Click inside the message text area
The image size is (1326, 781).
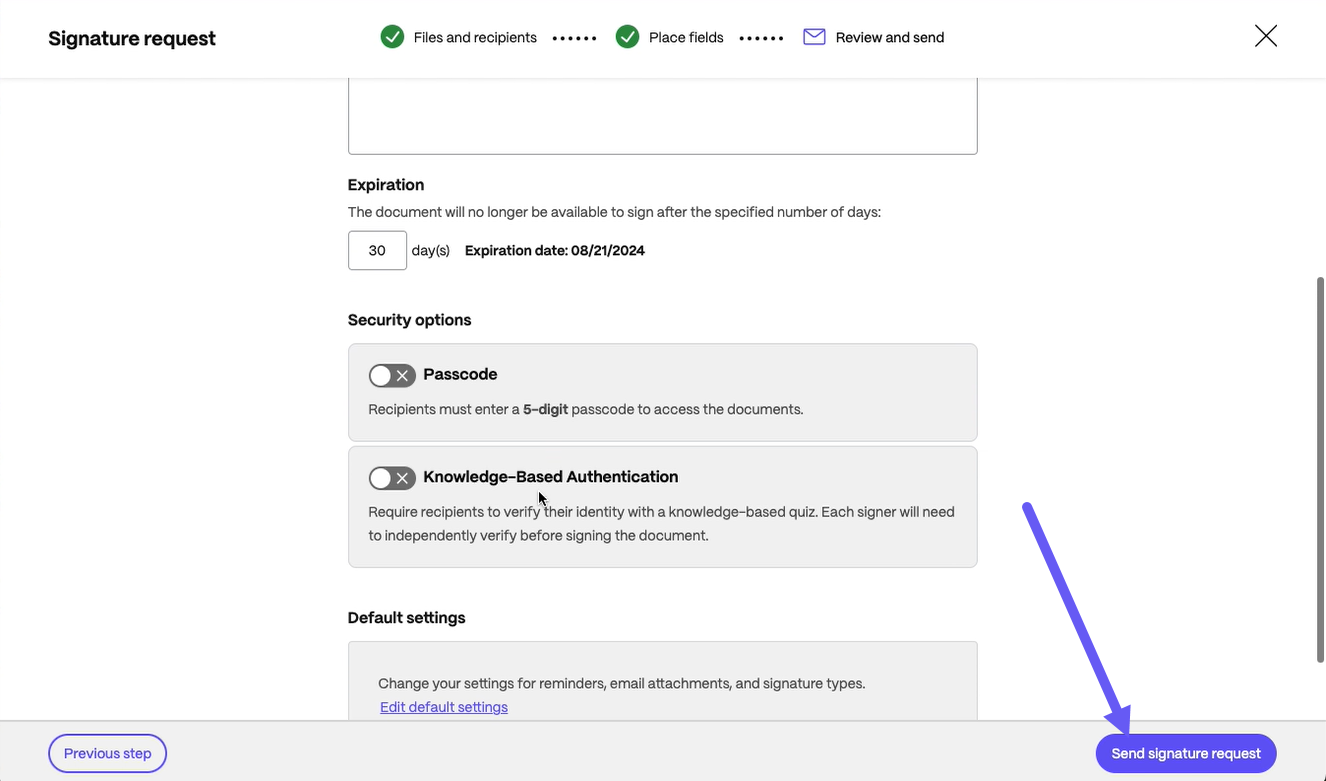coord(662,116)
